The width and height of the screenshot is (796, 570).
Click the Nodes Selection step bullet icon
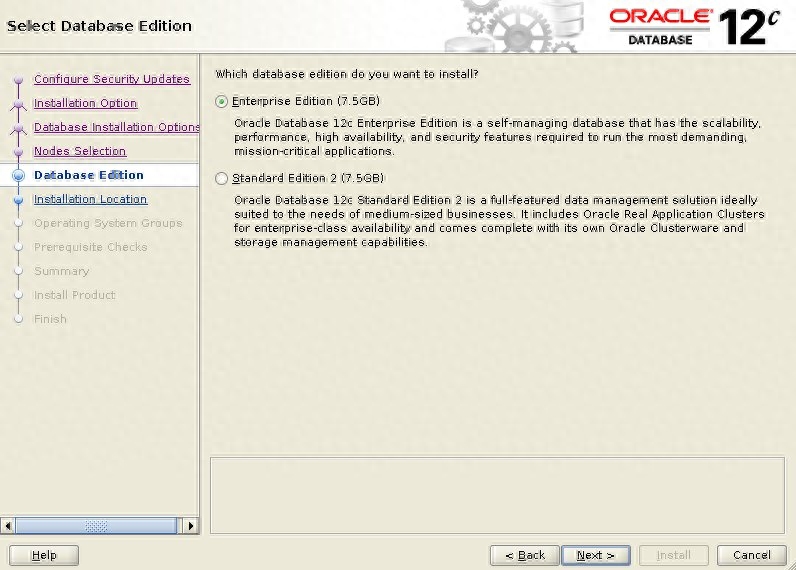tap(17, 152)
